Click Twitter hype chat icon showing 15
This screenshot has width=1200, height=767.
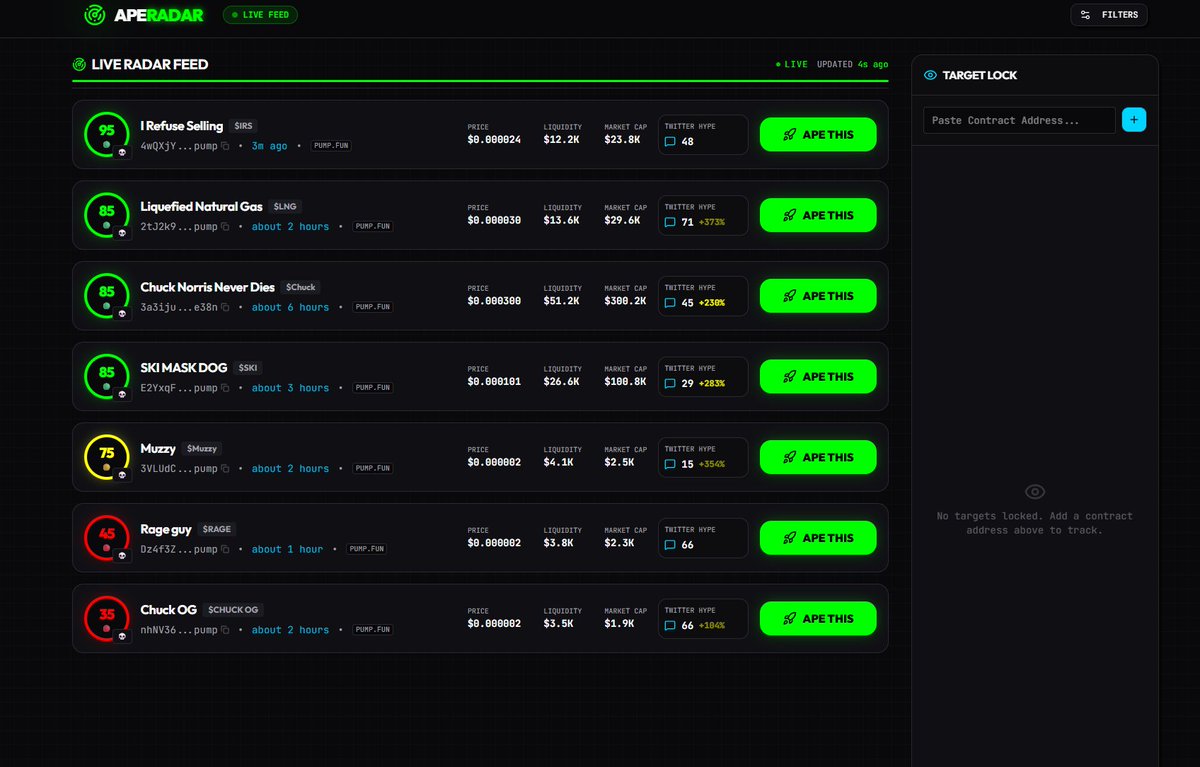(x=670, y=465)
